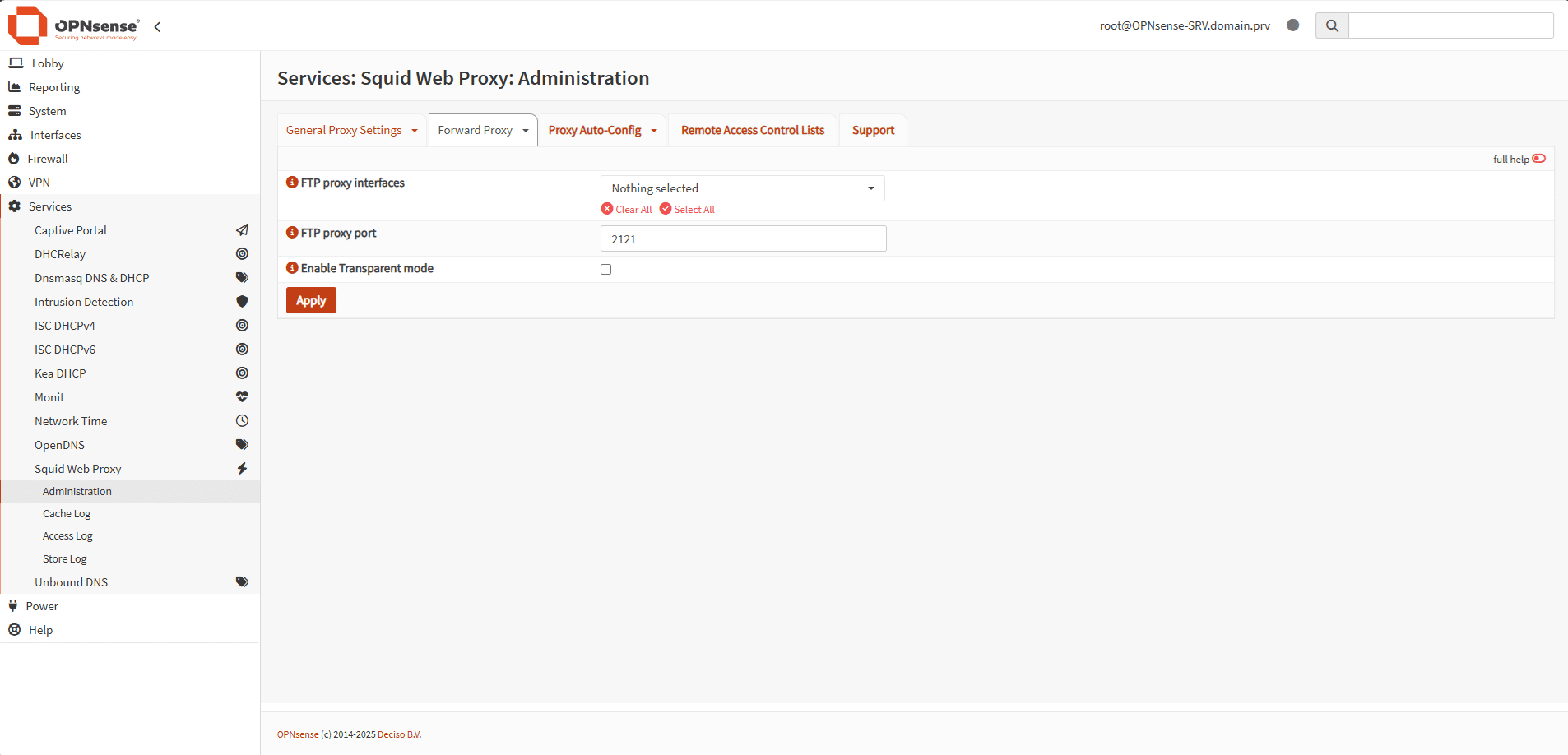
Task: Open the OPNsense footer link
Action: 298,734
